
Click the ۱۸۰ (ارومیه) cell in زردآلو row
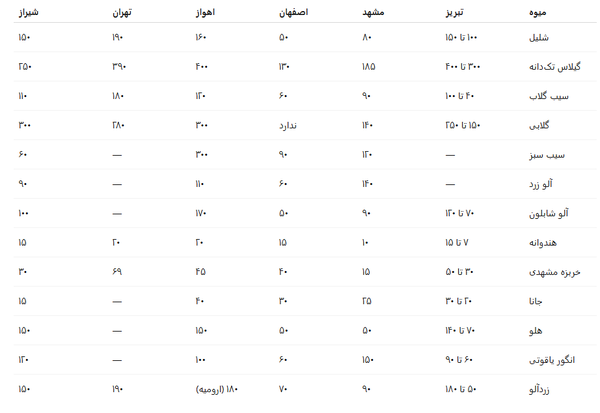[x=216, y=389]
